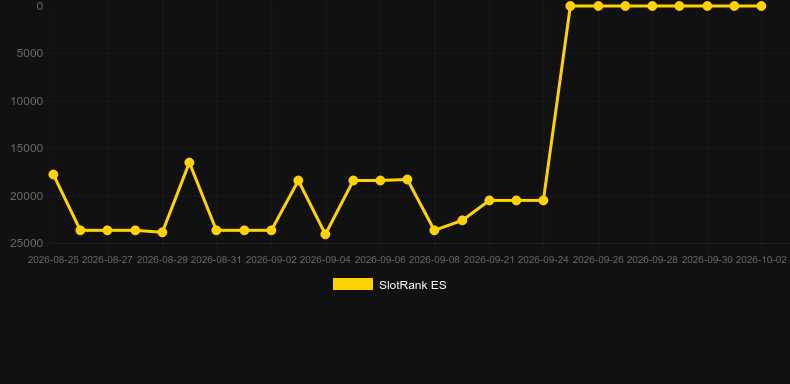The width and height of the screenshot is (790, 384).
Task: Click the x-axis label 2026-09-04
Action: pyautogui.click(x=325, y=260)
